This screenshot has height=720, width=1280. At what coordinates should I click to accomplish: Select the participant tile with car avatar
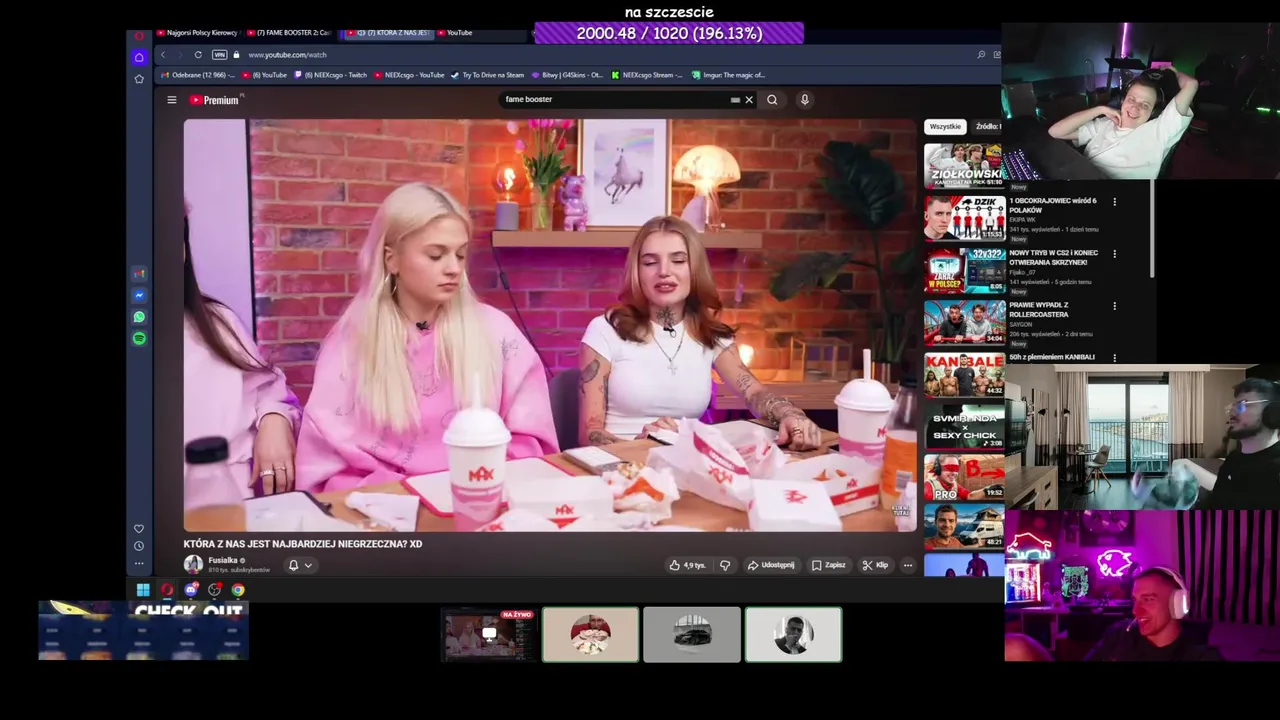coord(692,635)
